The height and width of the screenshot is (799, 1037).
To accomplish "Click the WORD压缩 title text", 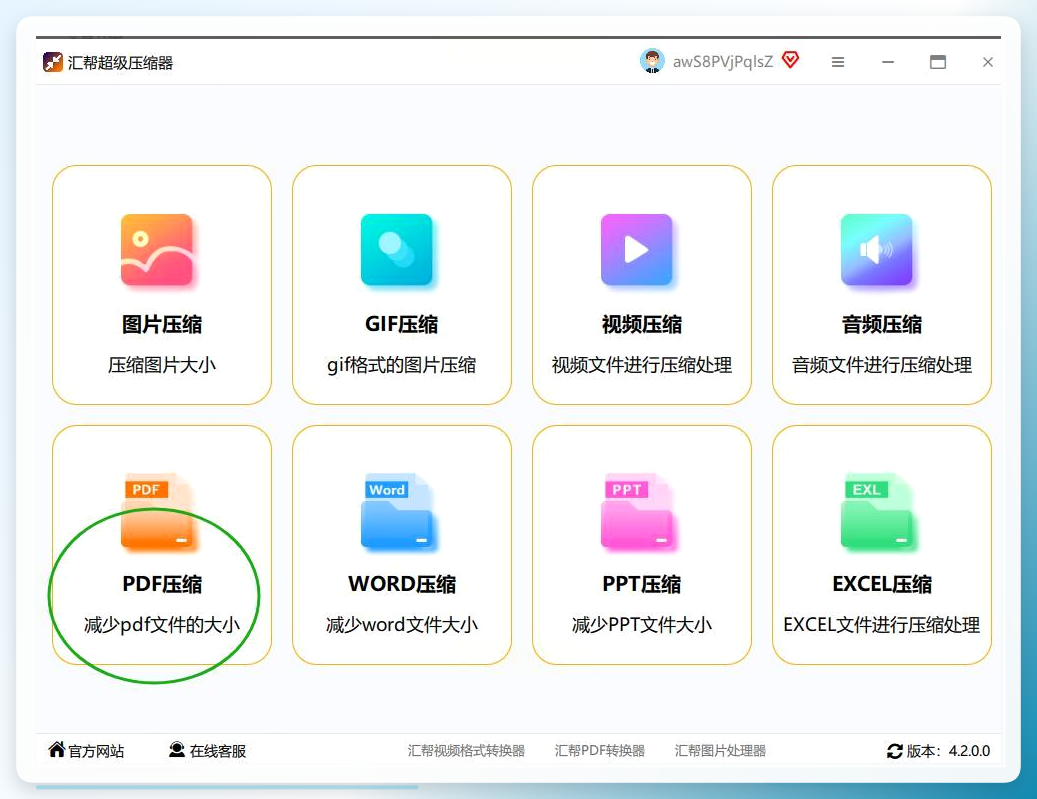I will (x=402, y=584).
